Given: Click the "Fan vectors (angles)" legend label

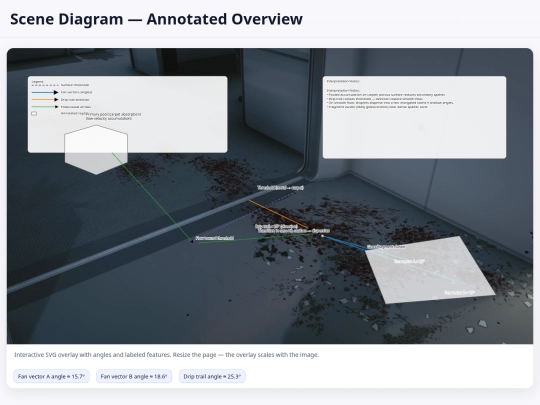Looking at the screenshot, I should tap(76, 92).
